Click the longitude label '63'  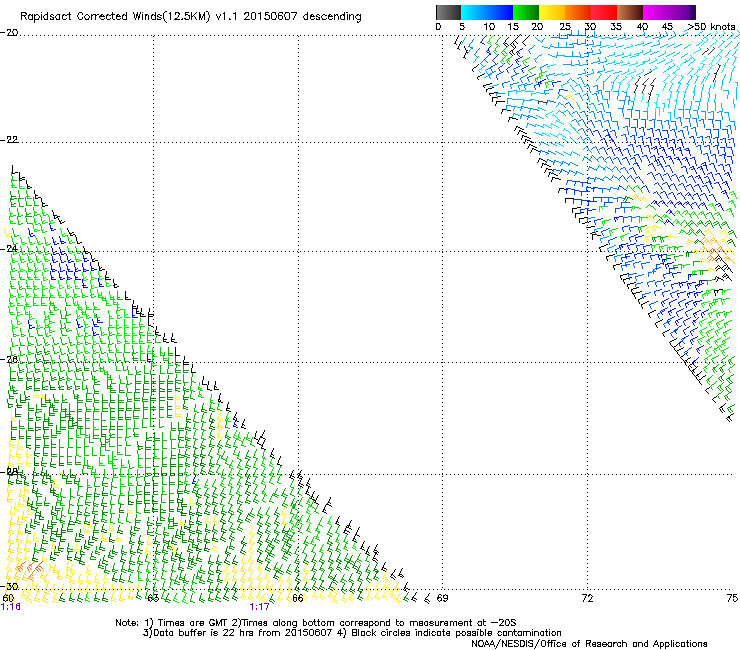pyautogui.click(x=153, y=599)
